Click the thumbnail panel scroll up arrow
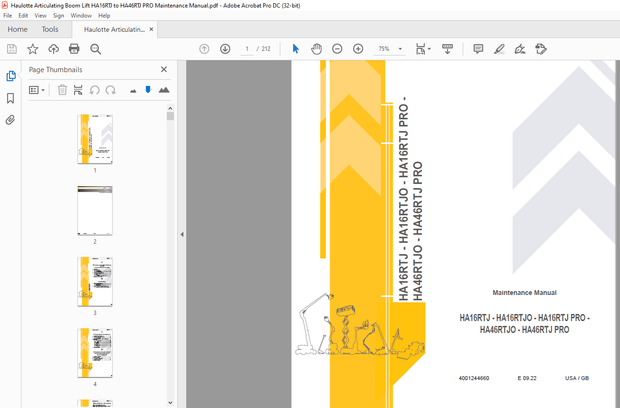This screenshot has width=620, height=408. click(170, 108)
